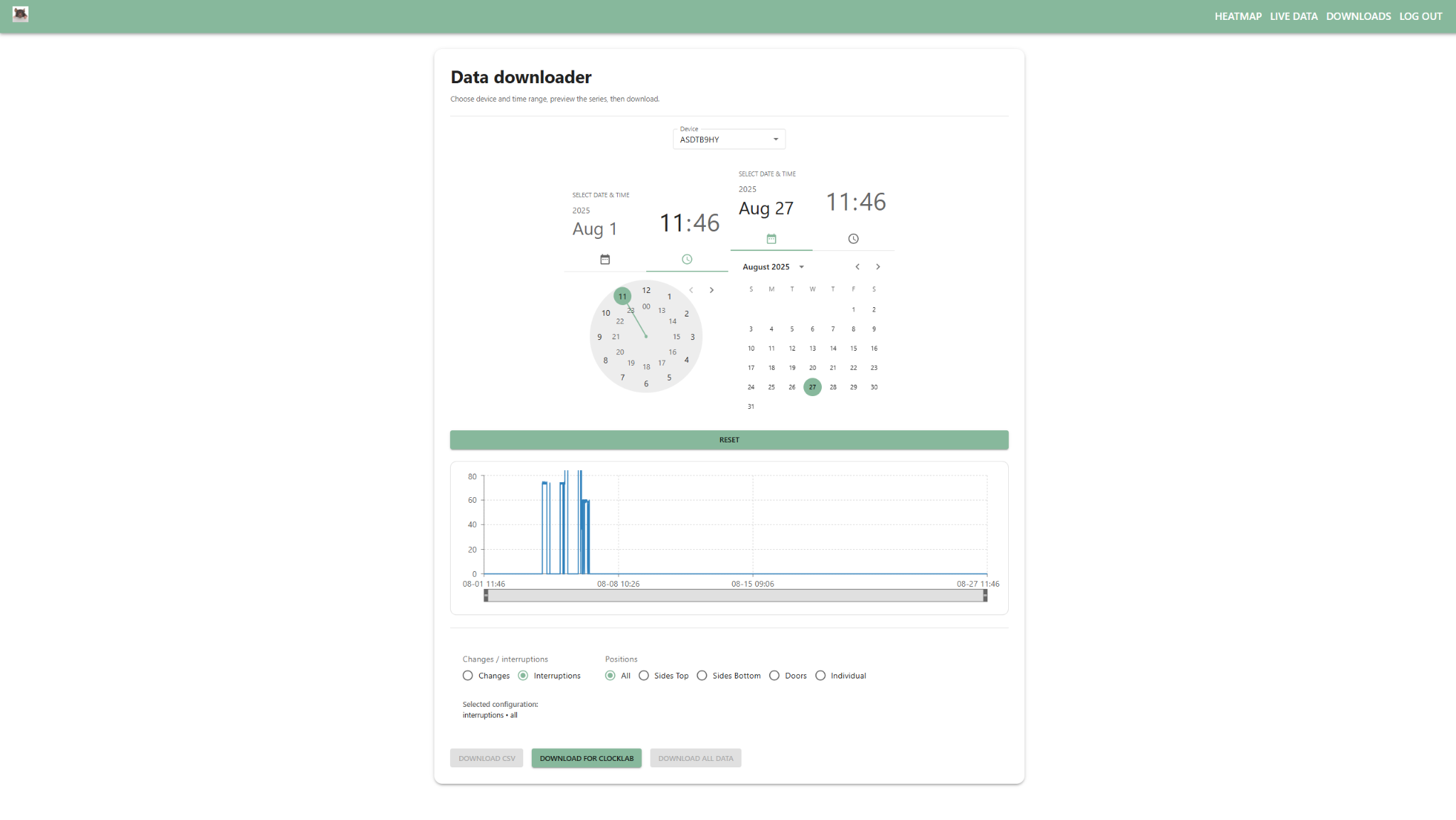Click the Reset button
This screenshot has width=1456, height=820.
pyautogui.click(x=729, y=440)
